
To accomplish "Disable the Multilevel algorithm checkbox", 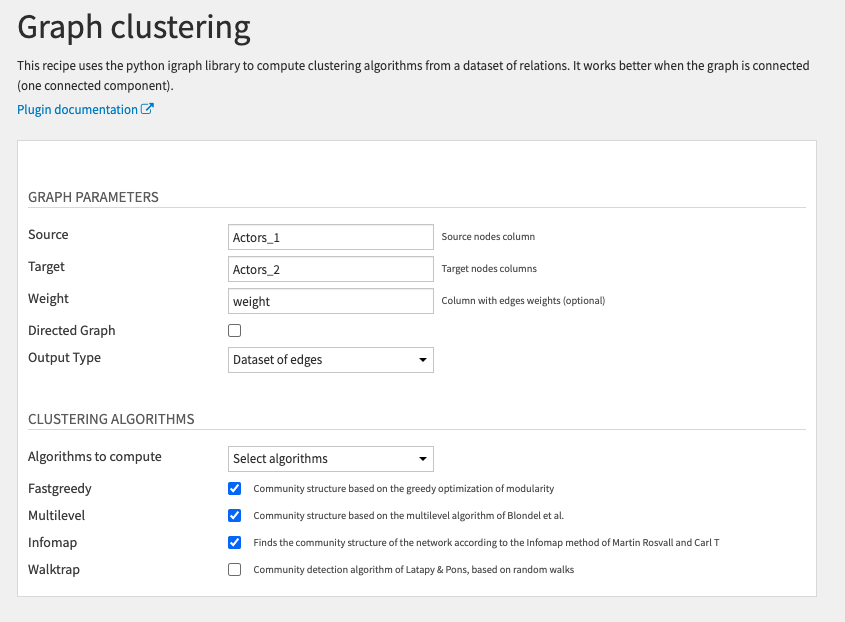I will pos(235,516).
